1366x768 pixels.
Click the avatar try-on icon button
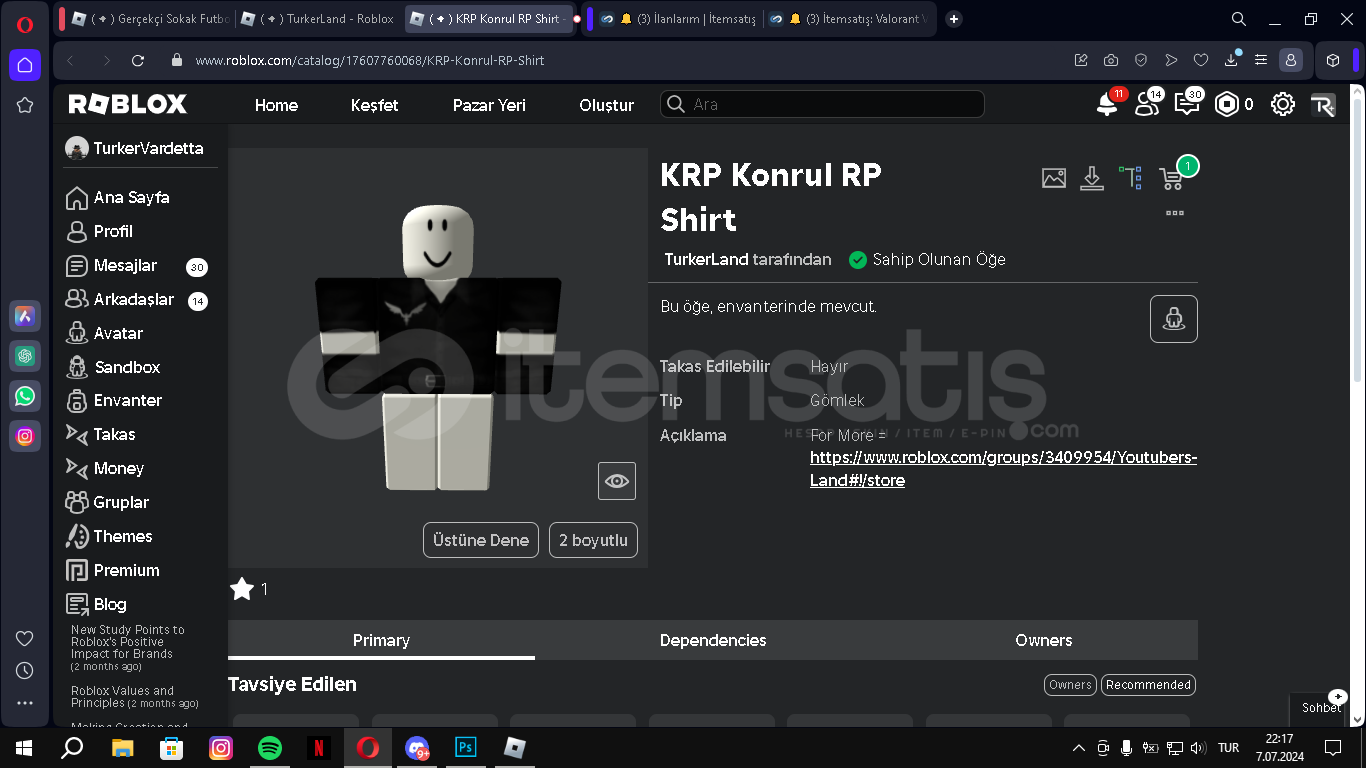coord(1174,319)
